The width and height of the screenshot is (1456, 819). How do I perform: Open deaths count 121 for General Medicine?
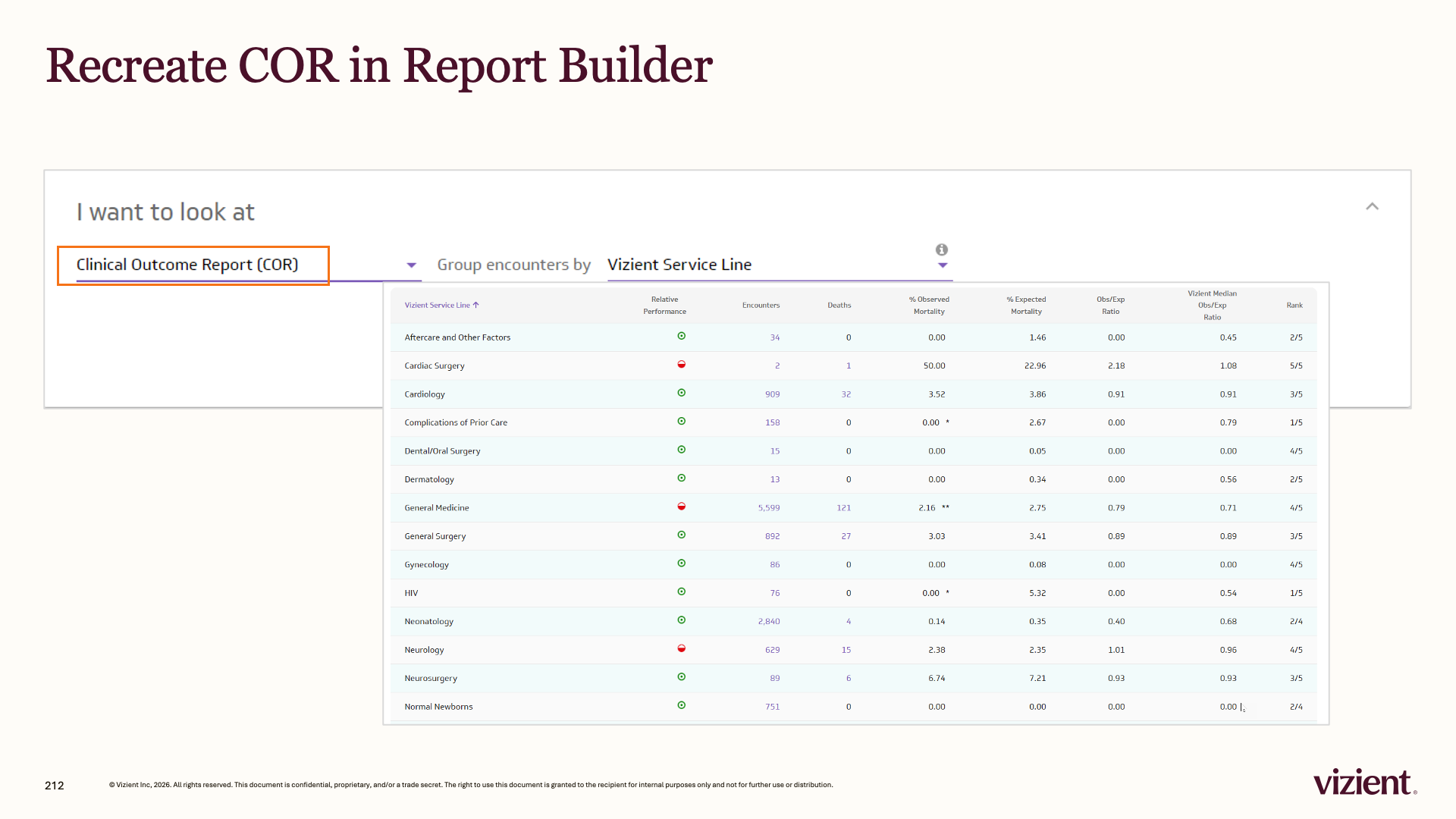click(x=844, y=508)
